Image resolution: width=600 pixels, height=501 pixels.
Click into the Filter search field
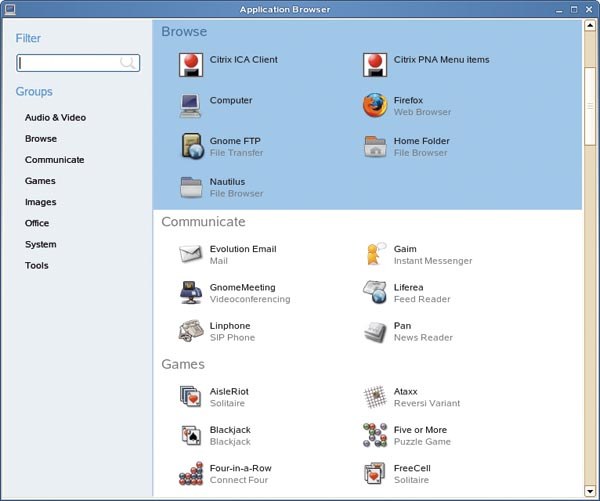point(78,63)
